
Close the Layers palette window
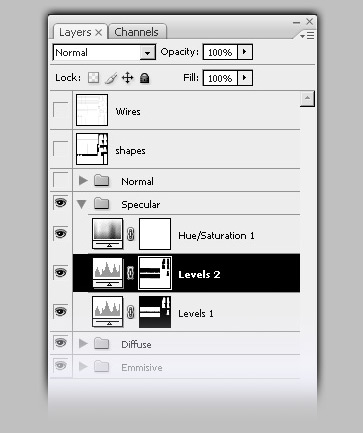(x=310, y=22)
